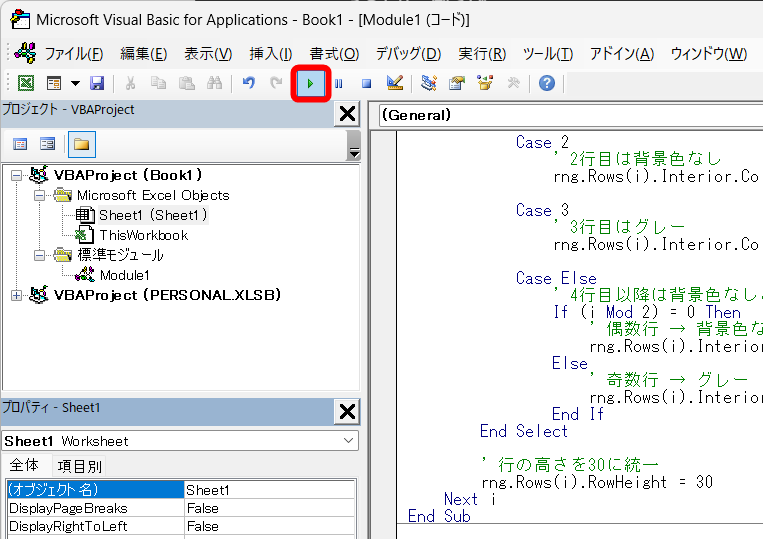Collapse the VBAProject (Book1) node
Image resolution: width=763 pixels, height=539 pixels.
point(17,175)
